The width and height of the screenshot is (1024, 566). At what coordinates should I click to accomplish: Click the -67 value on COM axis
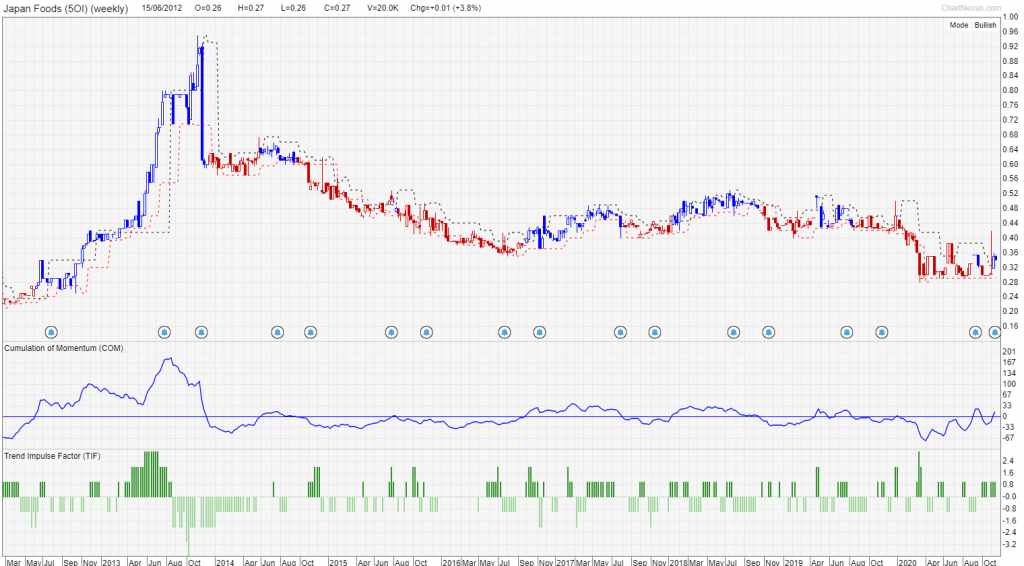coord(1009,437)
